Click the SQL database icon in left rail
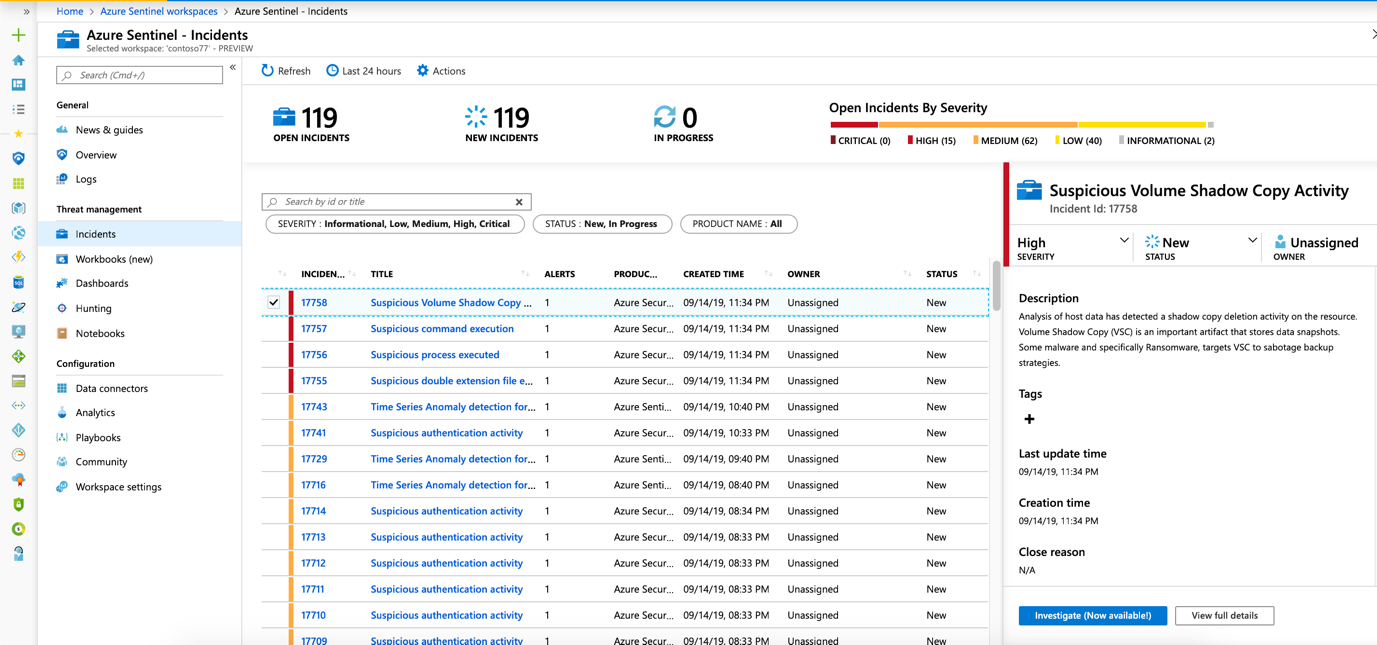Viewport: 1377px width, 645px height. (x=18, y=283)
